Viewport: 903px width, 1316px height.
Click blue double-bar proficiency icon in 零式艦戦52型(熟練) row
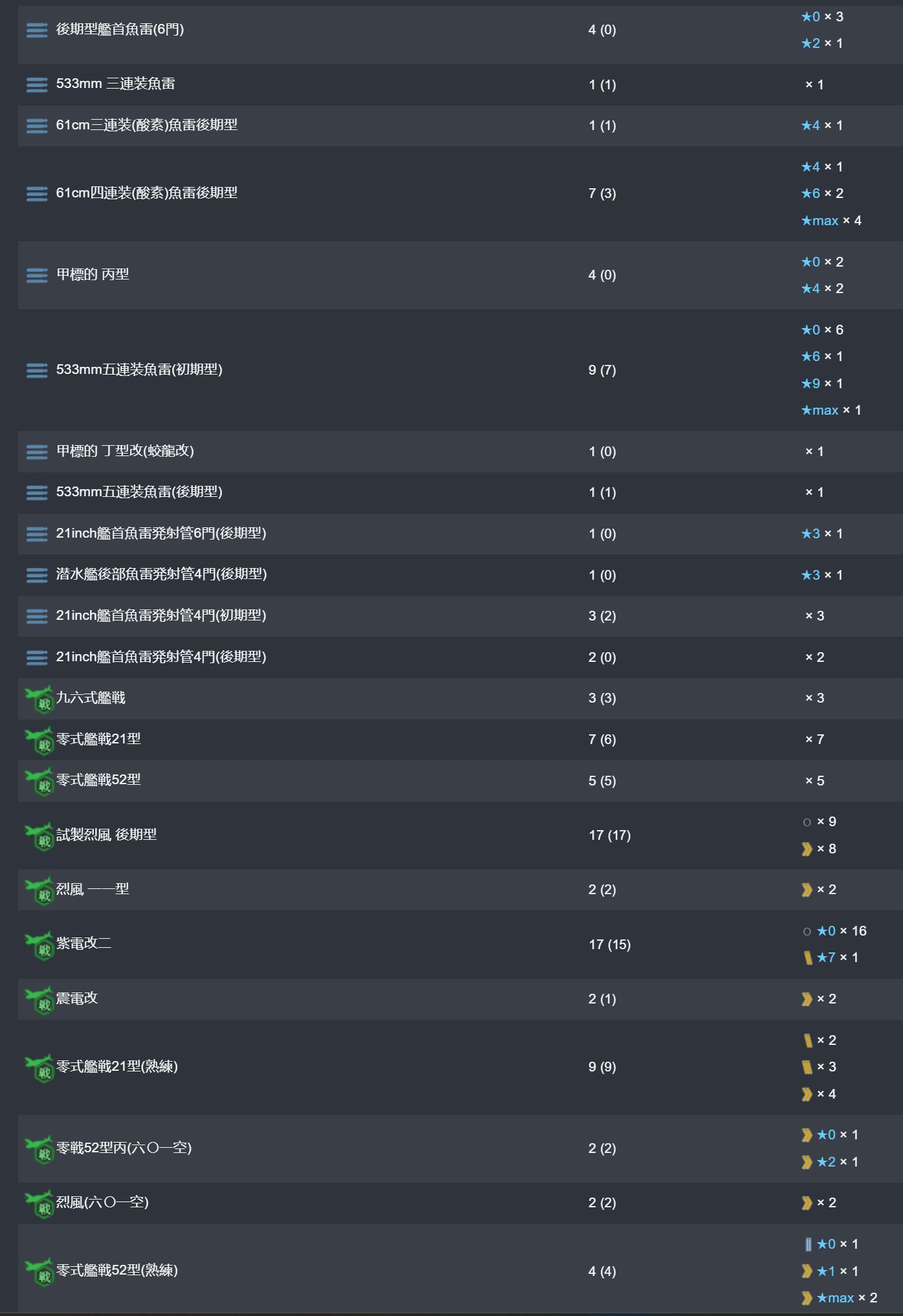click(x=808, y=1244)
